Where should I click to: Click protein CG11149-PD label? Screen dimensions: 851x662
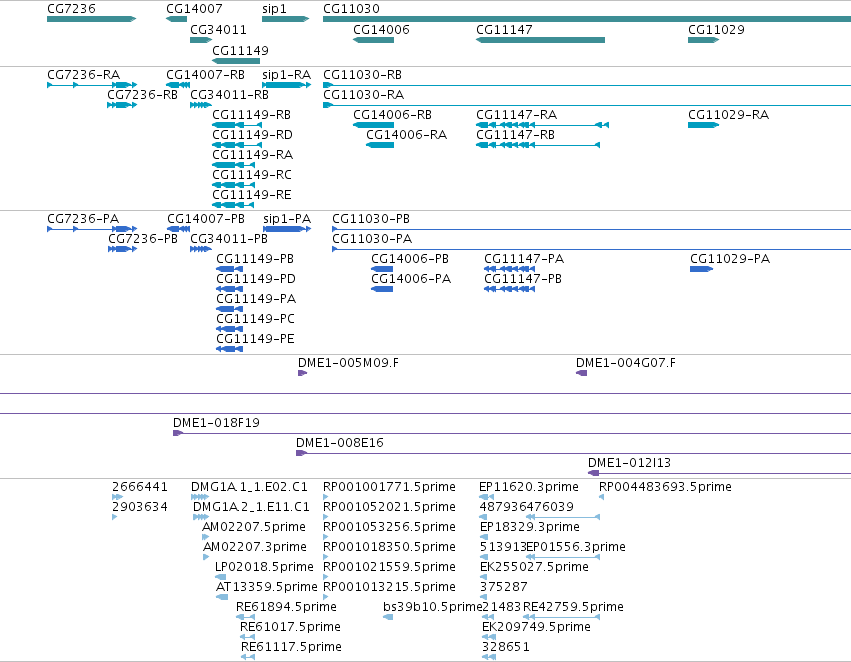(256, 279)
